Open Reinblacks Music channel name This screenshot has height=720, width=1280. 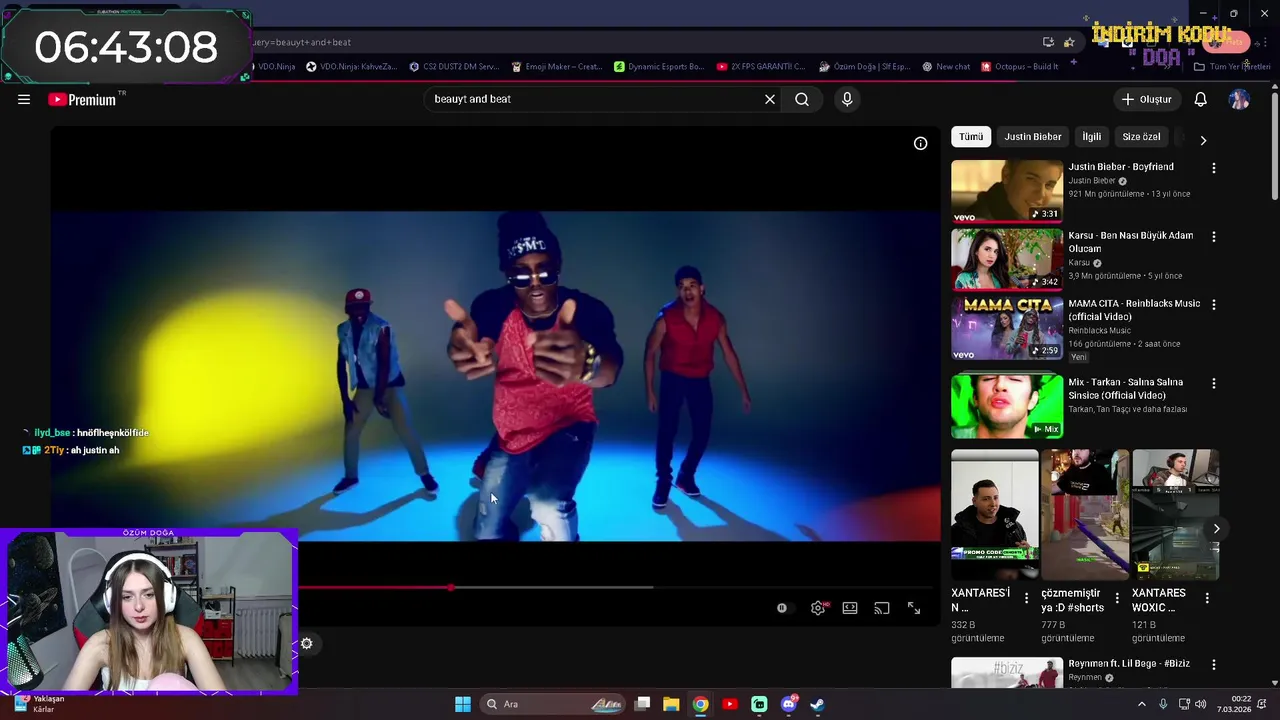tap(1099, 331)
